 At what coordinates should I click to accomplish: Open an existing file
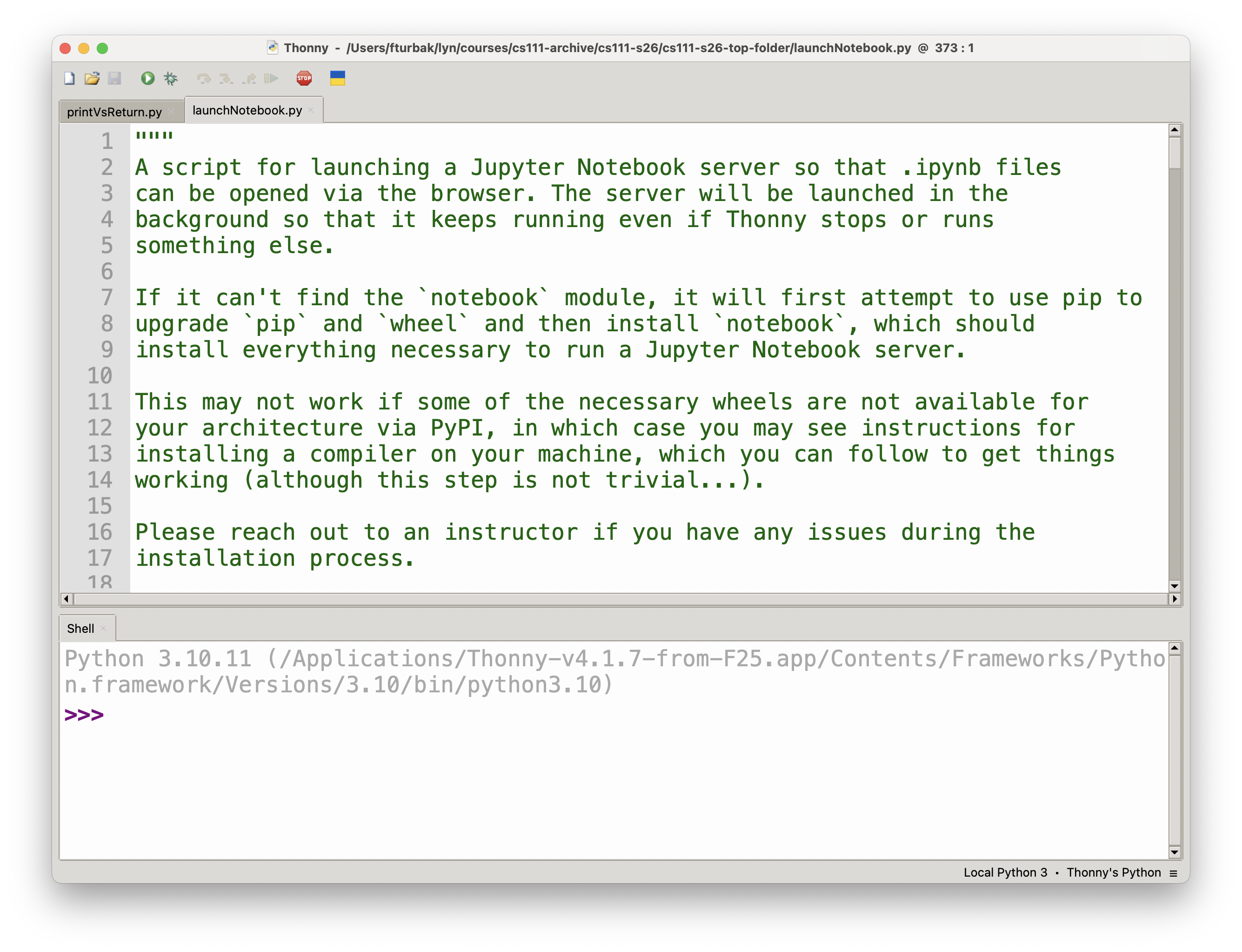(x=92, y=79)
